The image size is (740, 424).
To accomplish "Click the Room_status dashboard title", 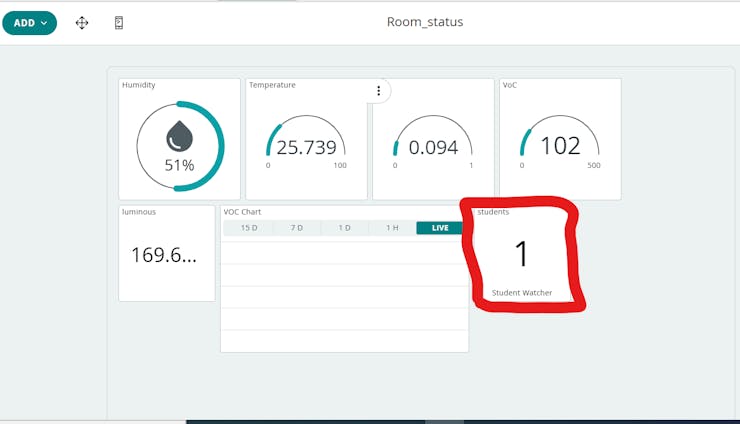I will pos(425,22).
